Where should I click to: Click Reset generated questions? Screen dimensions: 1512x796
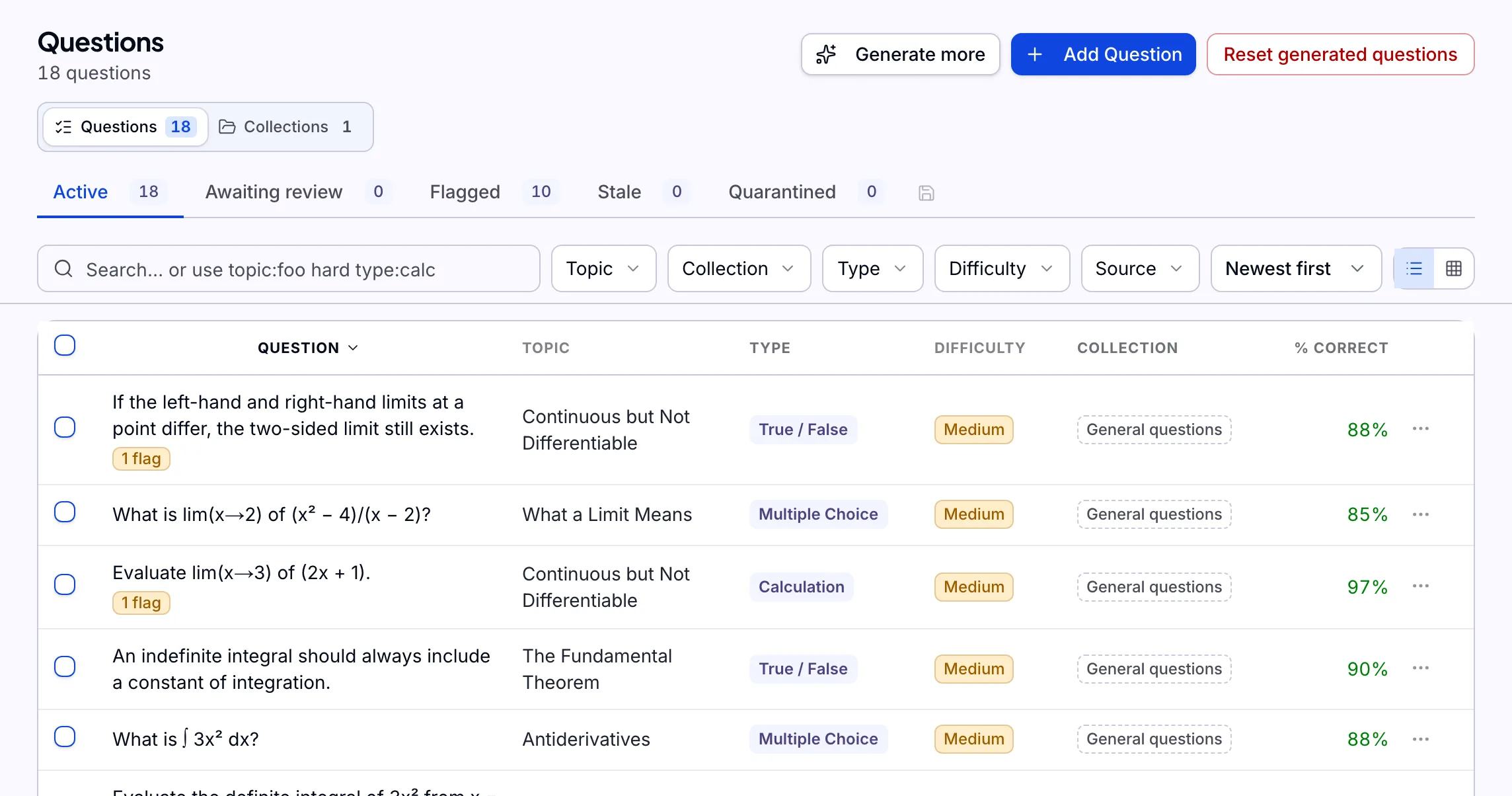tap(1340, 54)
